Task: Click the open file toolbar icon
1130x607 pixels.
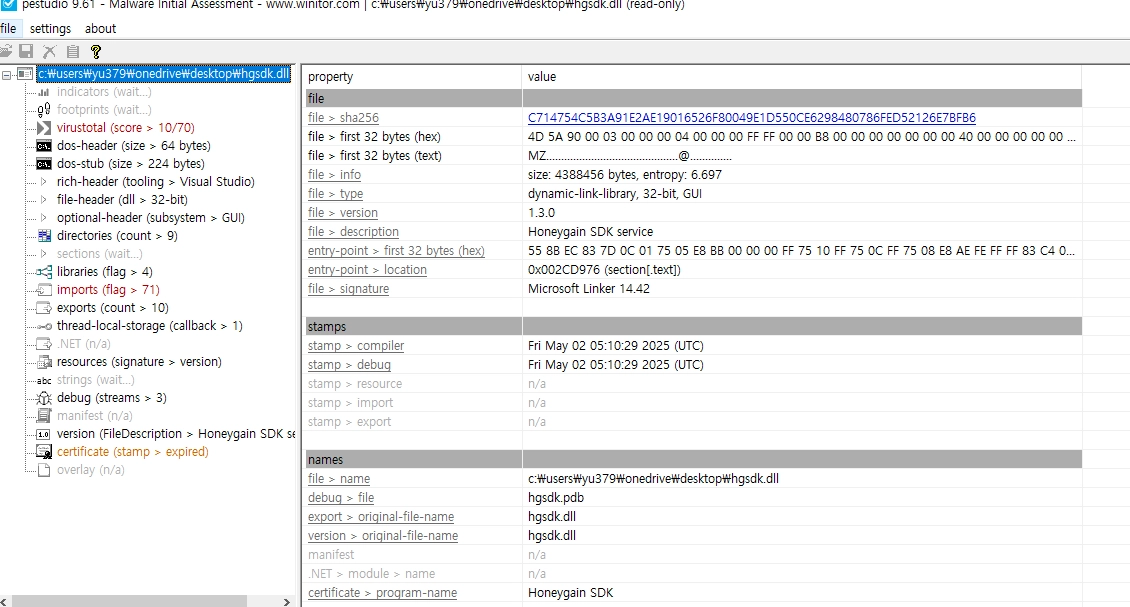Action: [5, 51]
